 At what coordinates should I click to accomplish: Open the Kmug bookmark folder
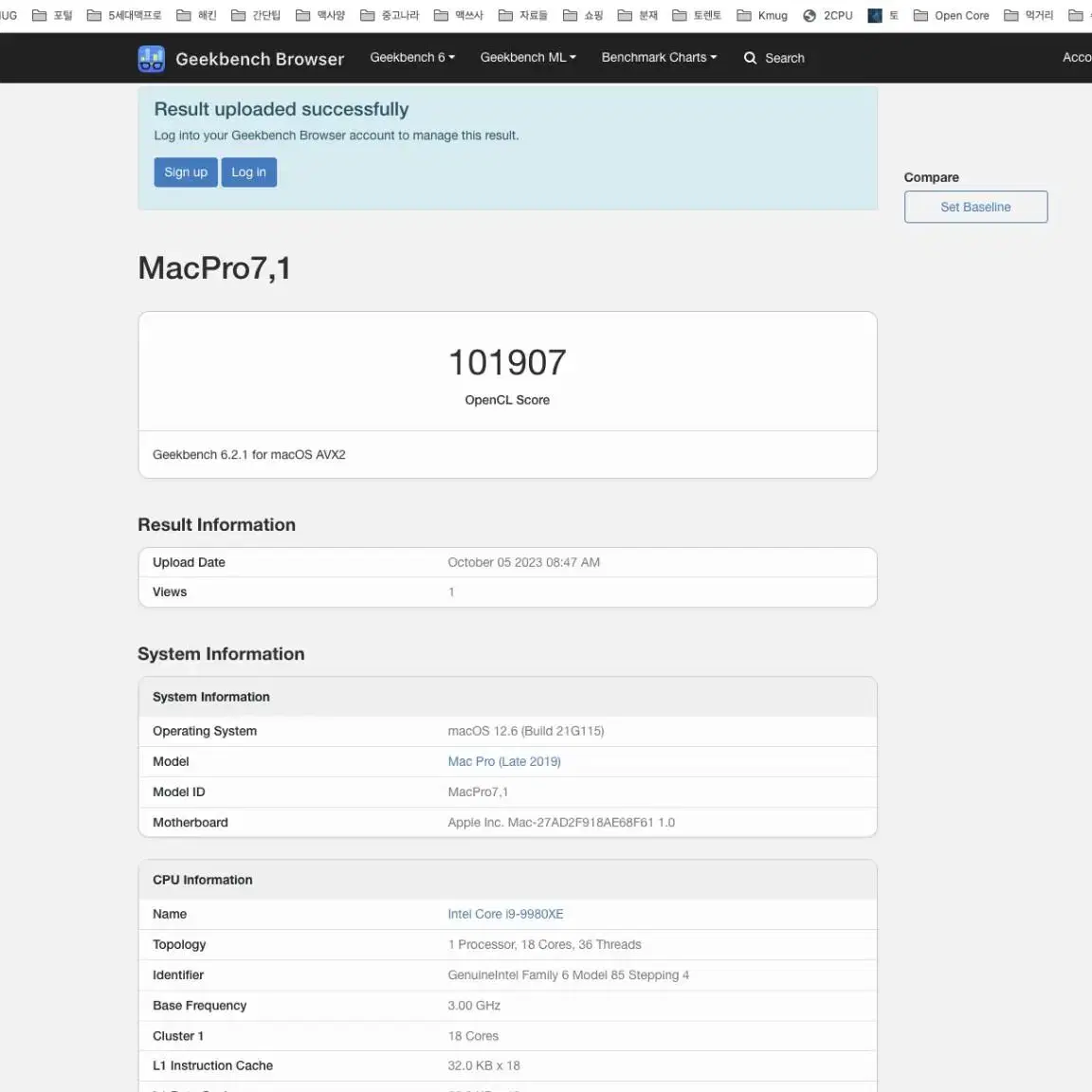(762, 15)
